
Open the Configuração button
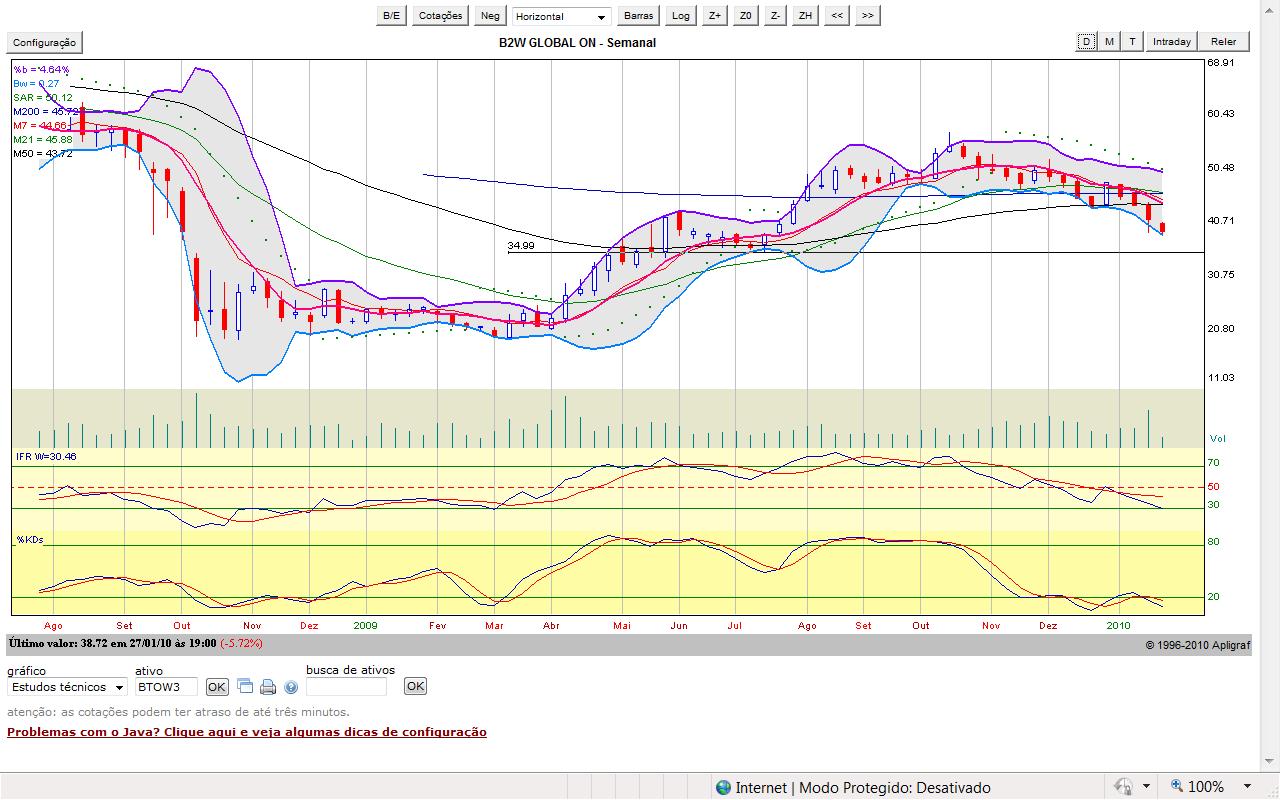(x=44, y=42)
